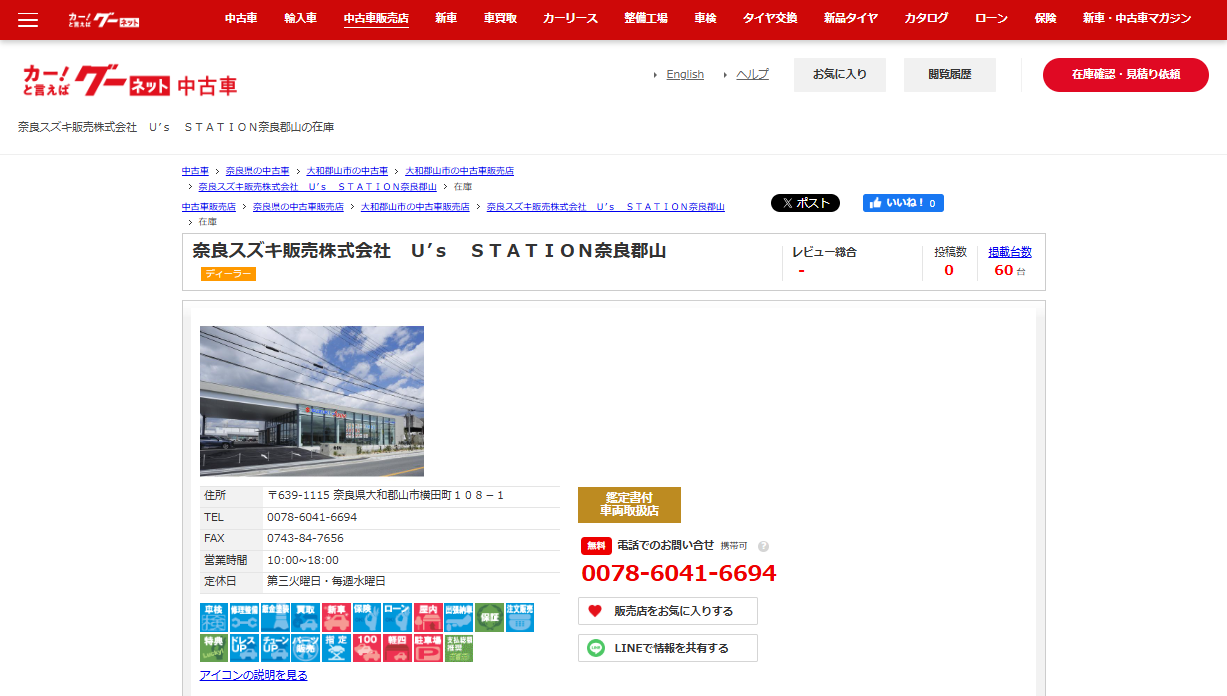Click the 掲載台数 link
Viewport: 1227px width, 696px height.
click(x=1010, y=252)
